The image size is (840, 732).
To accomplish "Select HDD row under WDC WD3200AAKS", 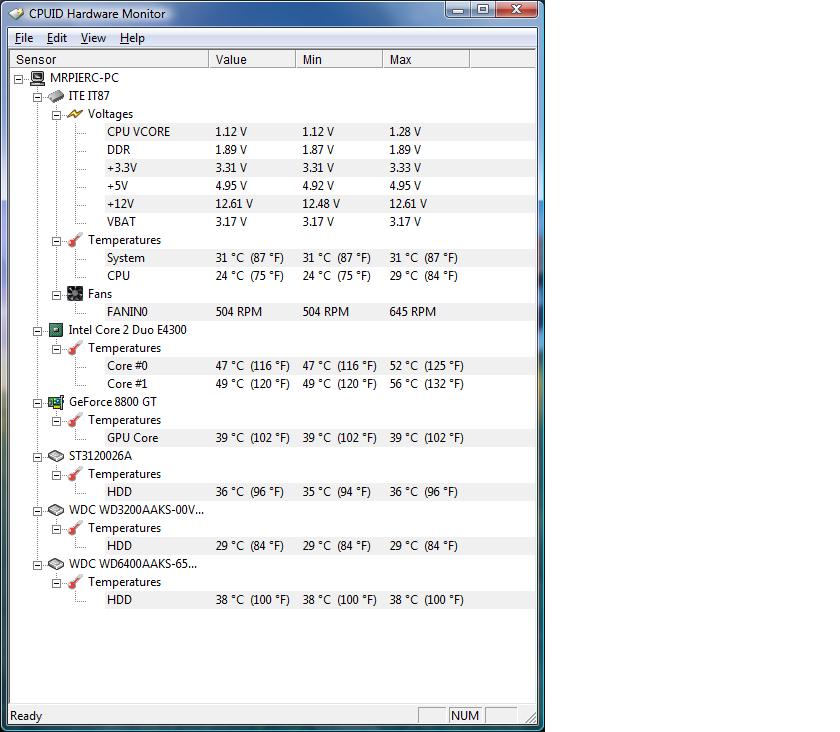I will 320,546.
